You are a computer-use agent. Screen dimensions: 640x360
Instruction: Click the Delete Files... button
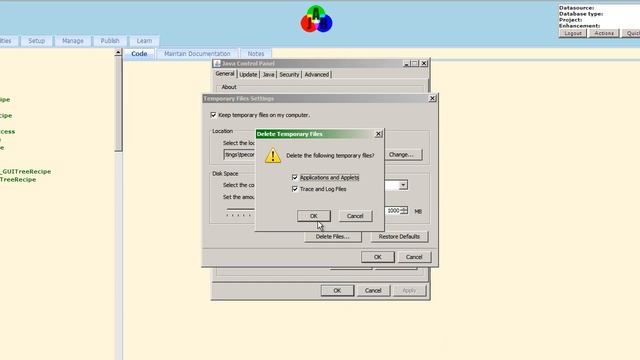(333, 237)
